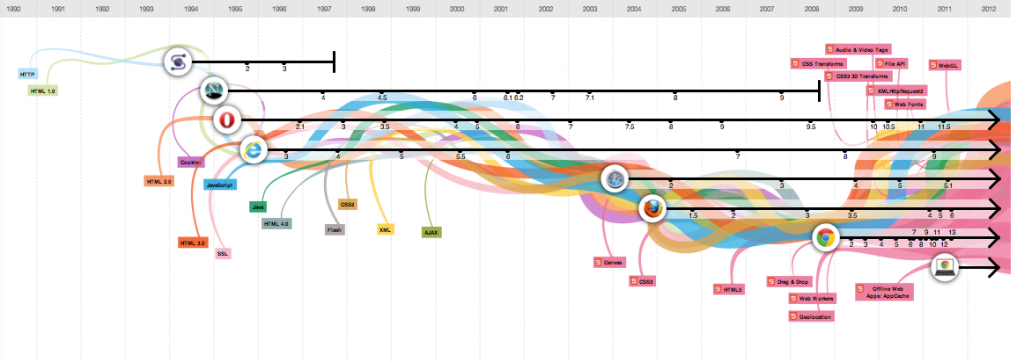Select the HTTP technology label
The image size is (1024, 362).
click(x=27, y=74)
